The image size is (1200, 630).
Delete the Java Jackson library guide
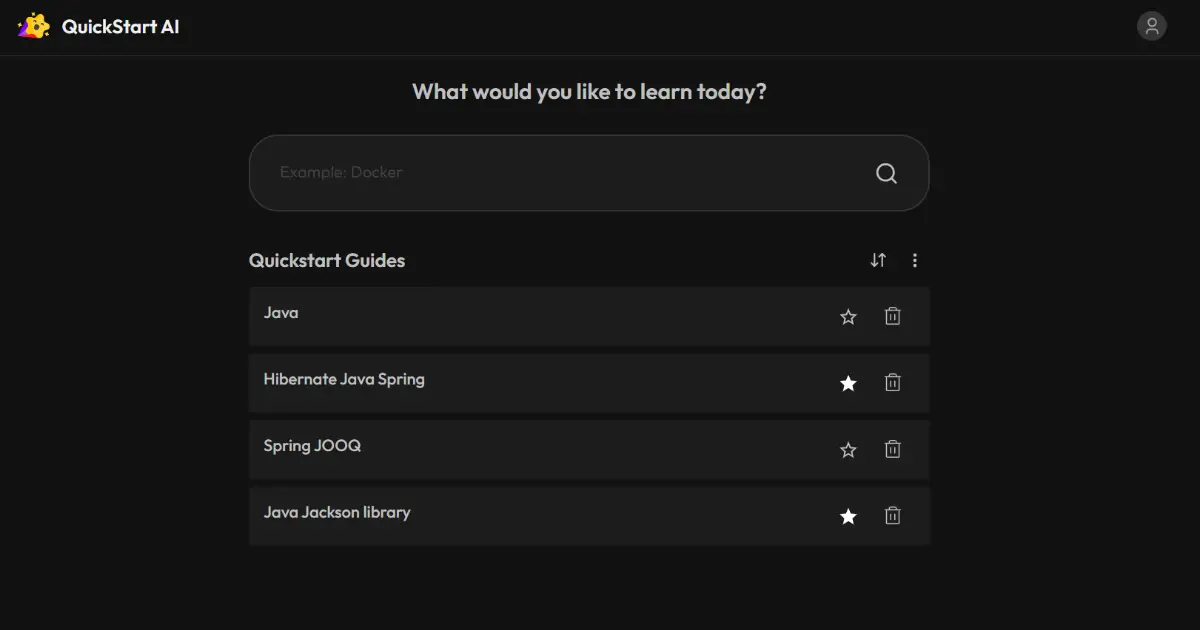[893, 516]
